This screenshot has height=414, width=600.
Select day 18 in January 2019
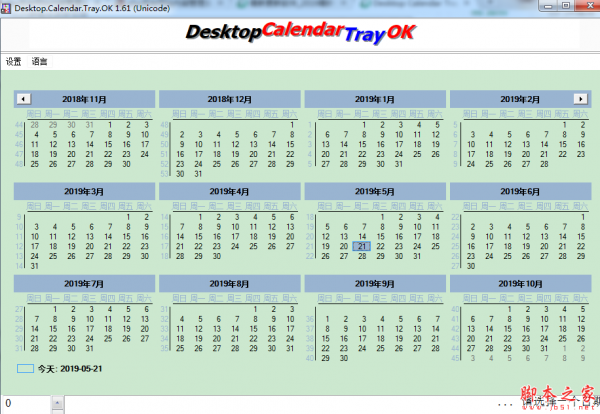click(417, 144)
